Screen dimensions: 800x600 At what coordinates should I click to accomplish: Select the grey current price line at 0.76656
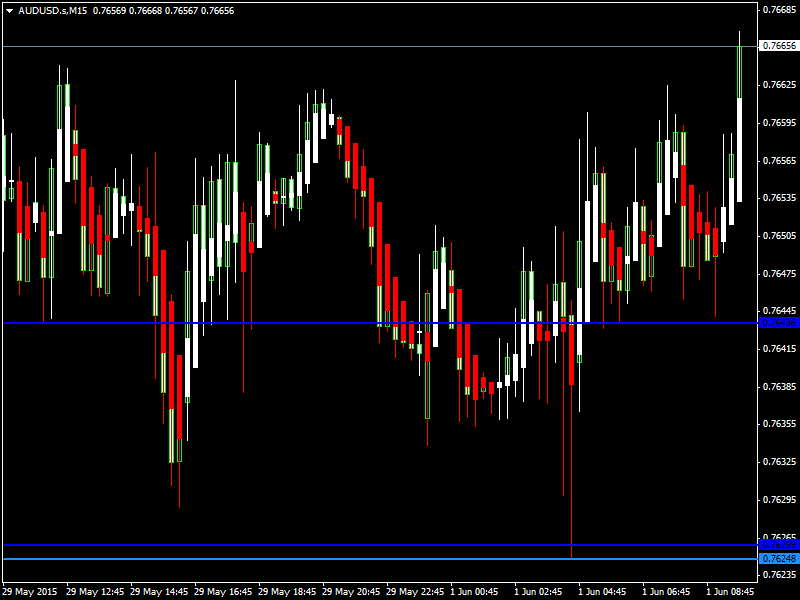300,46
